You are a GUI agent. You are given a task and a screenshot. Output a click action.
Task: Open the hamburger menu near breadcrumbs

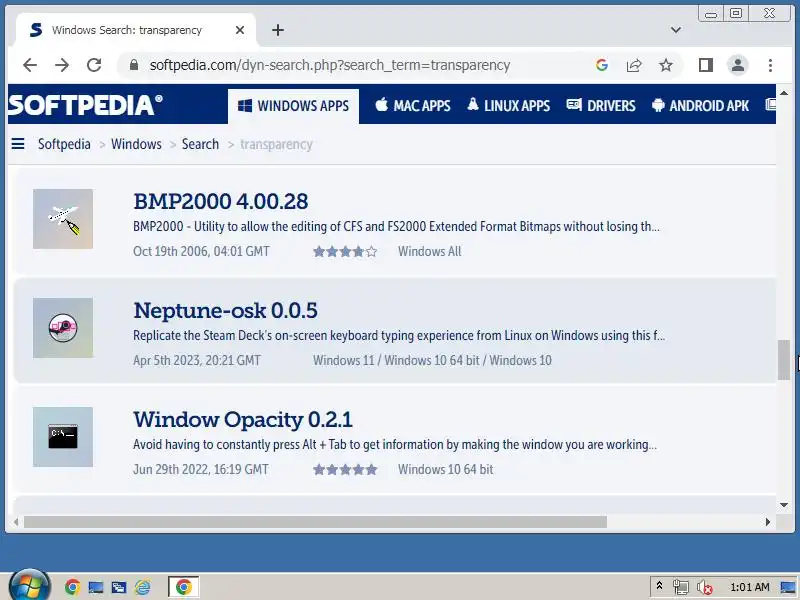(18, 144)
